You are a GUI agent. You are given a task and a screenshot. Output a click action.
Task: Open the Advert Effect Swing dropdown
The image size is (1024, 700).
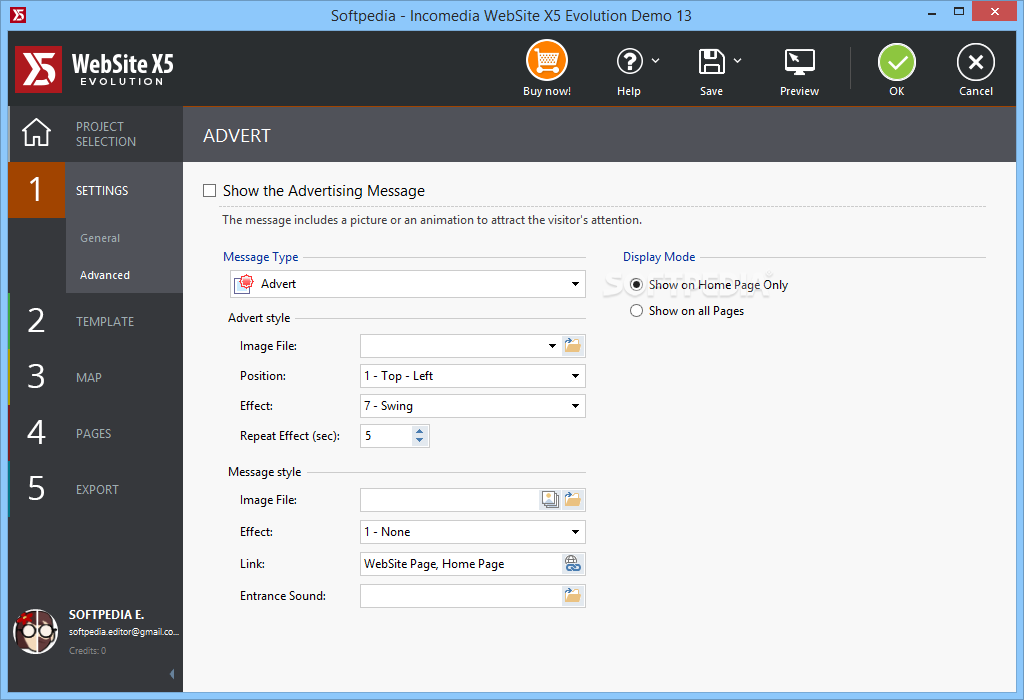pos(473,406)
